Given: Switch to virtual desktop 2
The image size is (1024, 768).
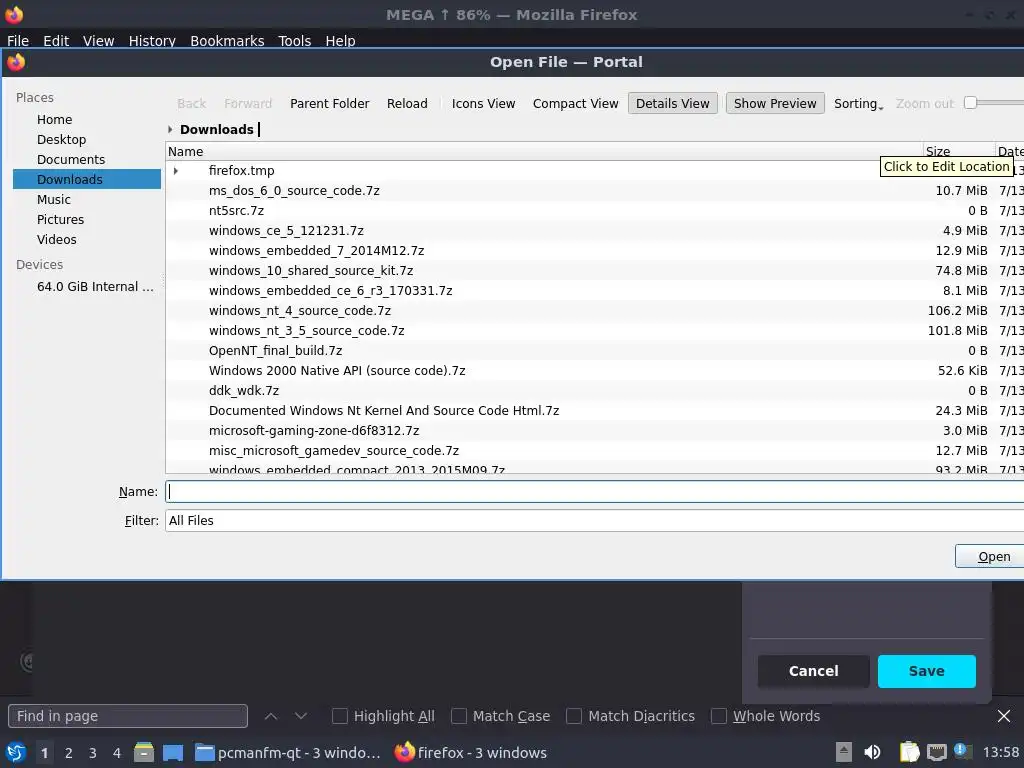Looking at the screenshot, I should 69,753.
